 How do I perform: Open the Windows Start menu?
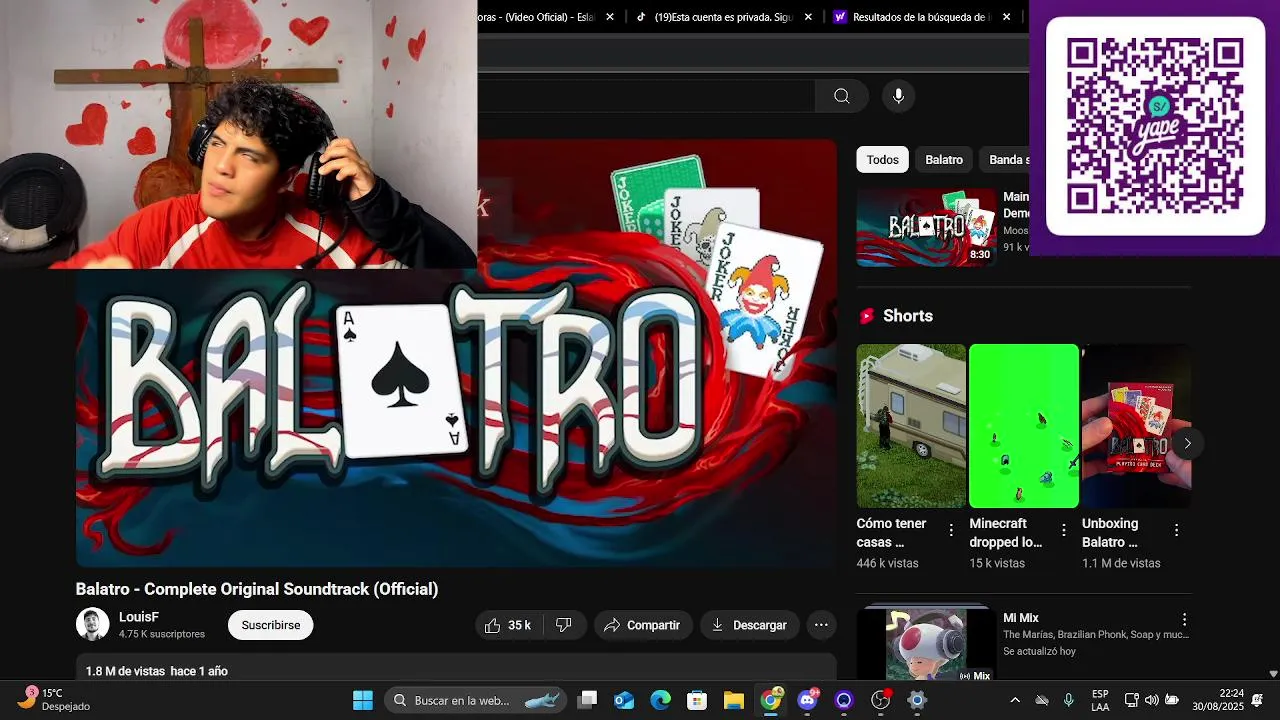[363, 700]
